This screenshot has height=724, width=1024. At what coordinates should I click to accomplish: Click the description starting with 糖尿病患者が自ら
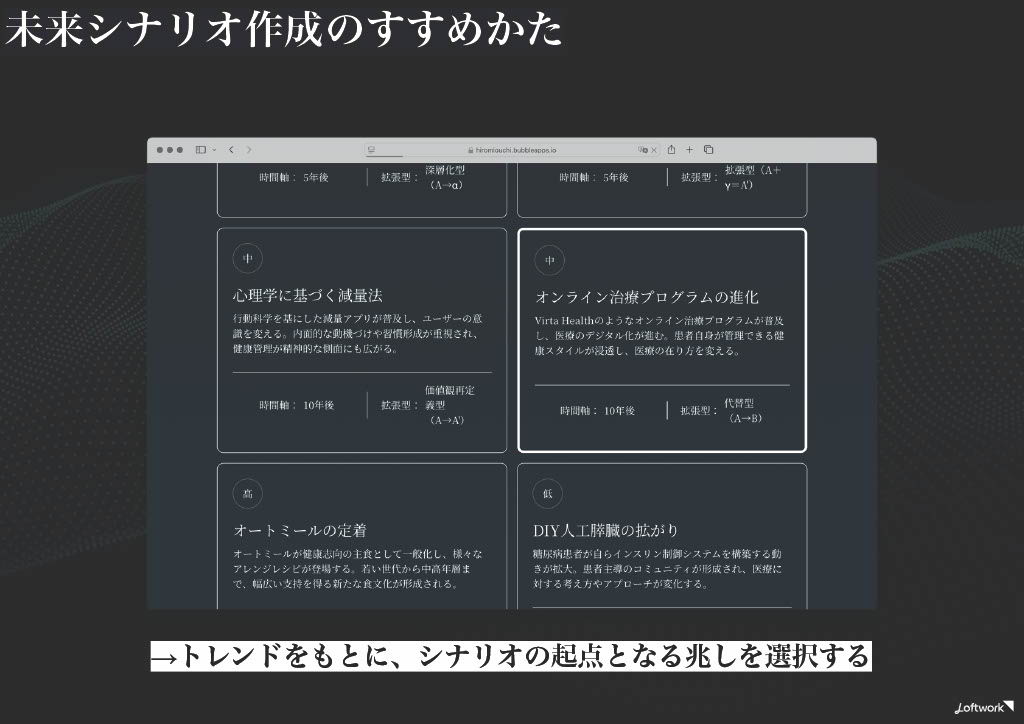click(658, 569)
